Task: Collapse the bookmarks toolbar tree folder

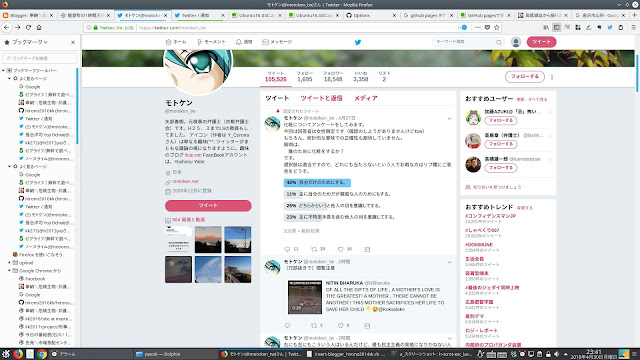Action: (x=4, y=71)
